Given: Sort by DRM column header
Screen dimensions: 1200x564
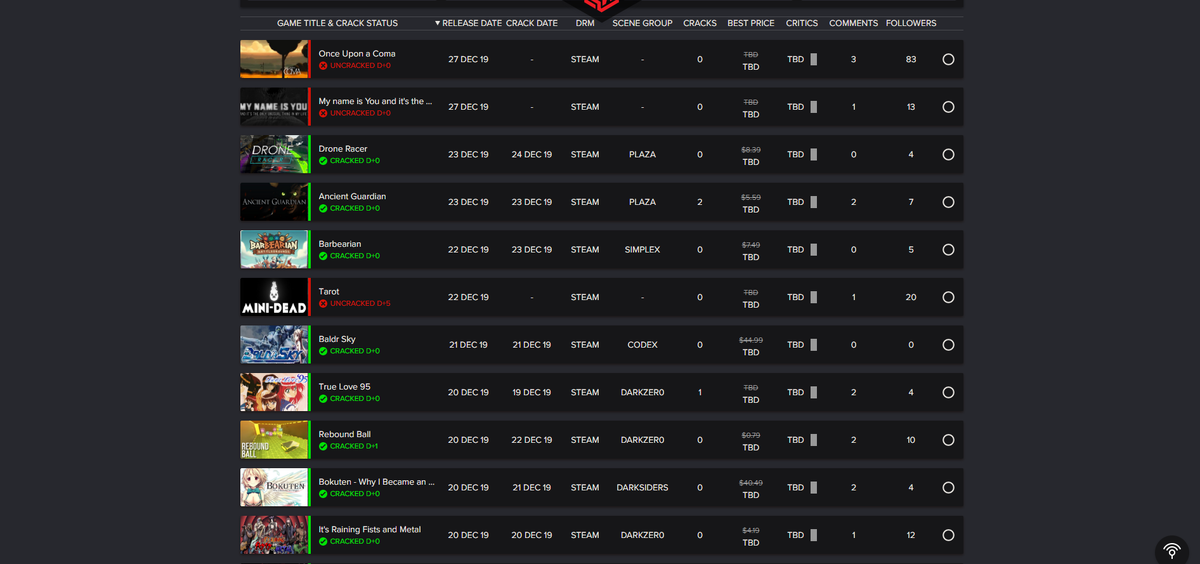Looking at the screenshot, I should pyautogui.click(x=585, y=23).
